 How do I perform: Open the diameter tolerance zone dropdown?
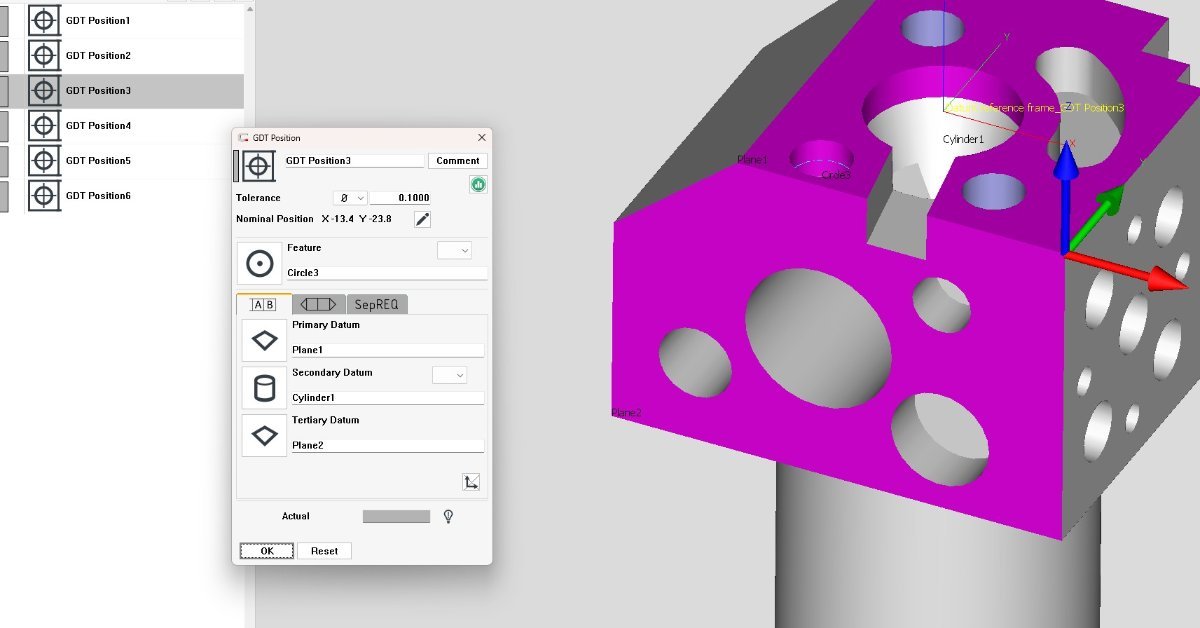(350, 198)
